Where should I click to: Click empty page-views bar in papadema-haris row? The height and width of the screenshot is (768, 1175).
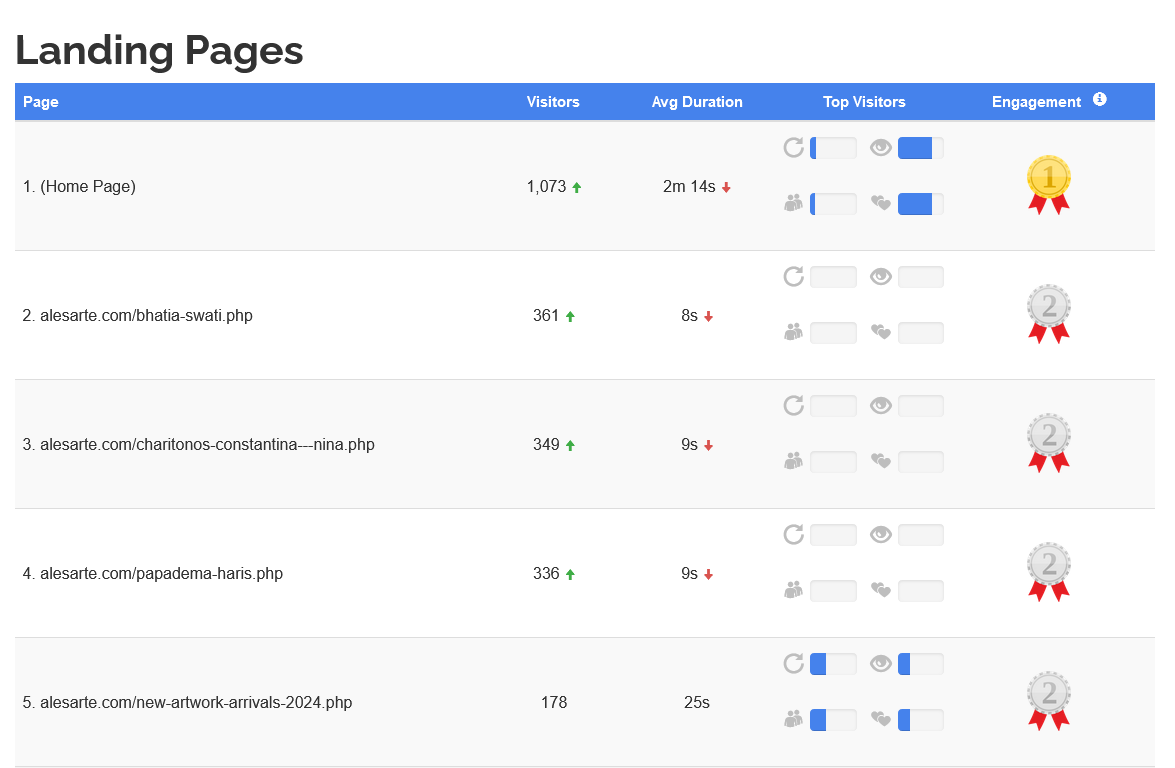pos(920,534)
